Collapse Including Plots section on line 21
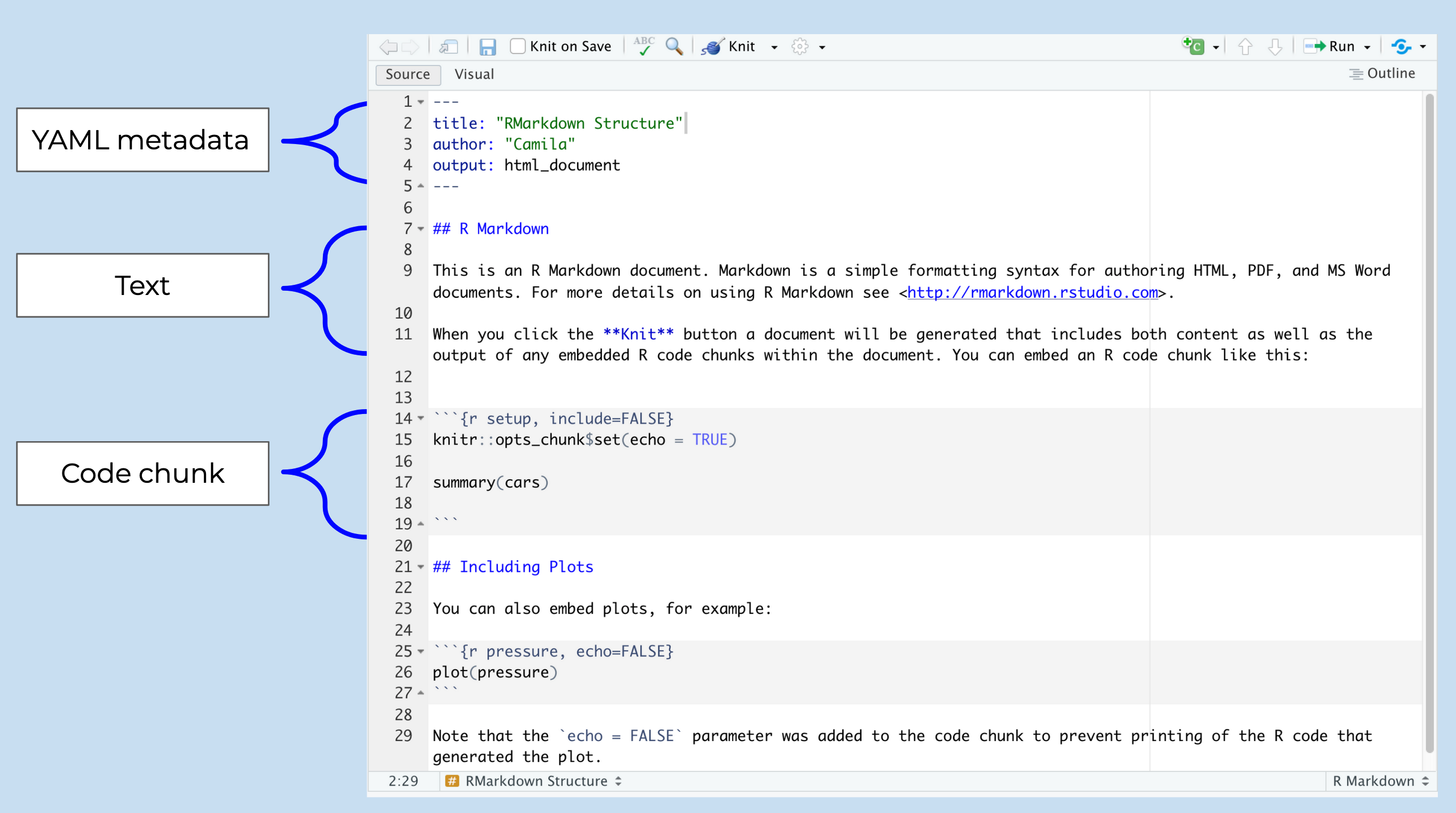 pyautogui.click(x=421, y=567)
